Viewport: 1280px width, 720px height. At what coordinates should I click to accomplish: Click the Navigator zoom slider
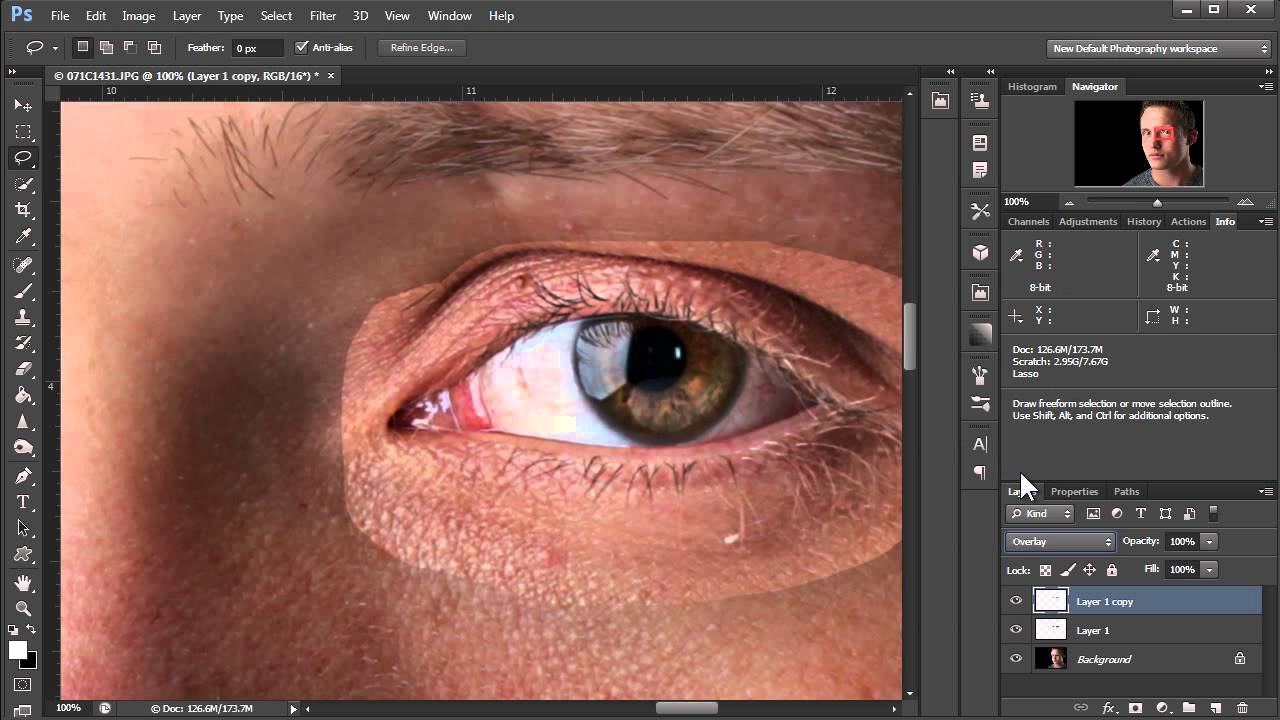[1157, 202]
